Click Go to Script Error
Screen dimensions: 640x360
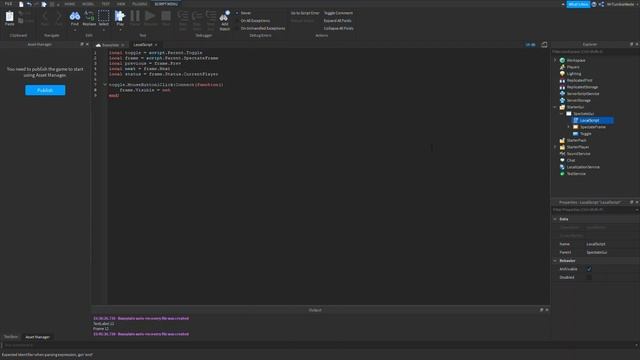click(x=305, y=13)
